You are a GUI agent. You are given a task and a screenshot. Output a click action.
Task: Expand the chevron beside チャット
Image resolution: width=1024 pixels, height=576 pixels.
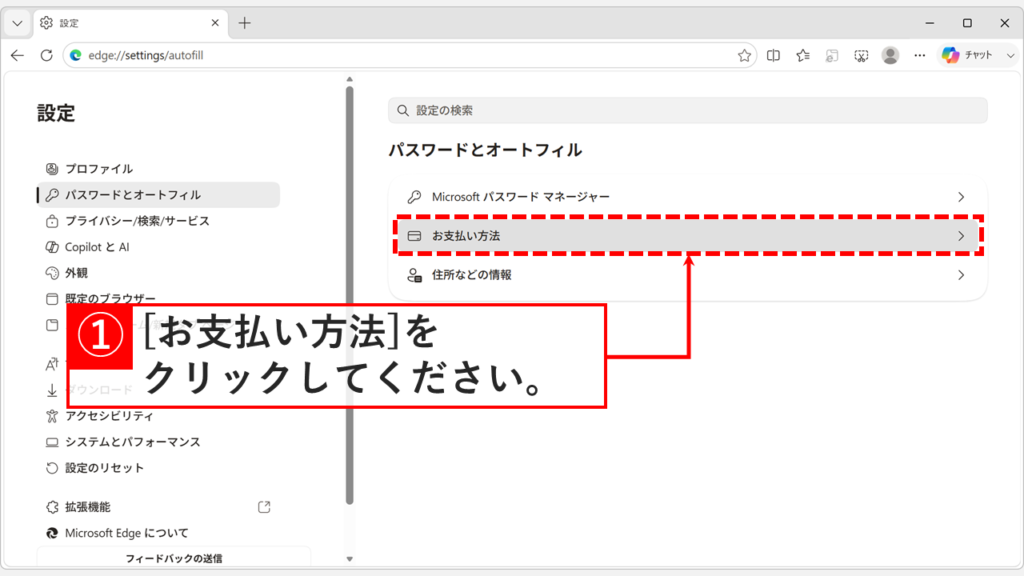click(1010, 56)
